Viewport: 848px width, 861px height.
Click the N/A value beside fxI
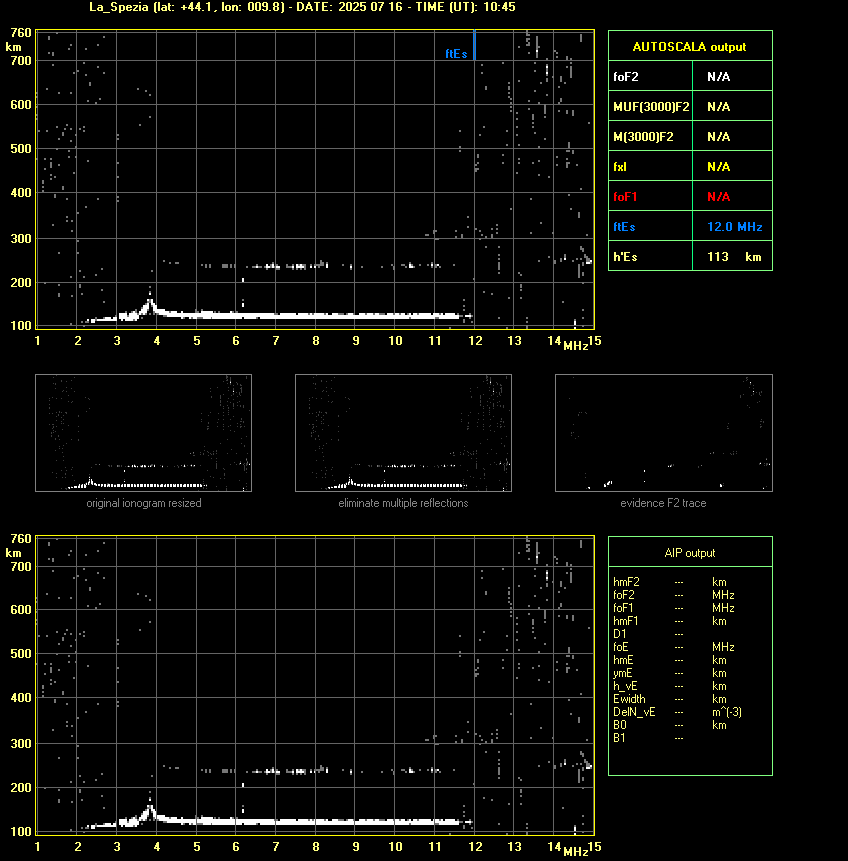click(x=718, y=167)
